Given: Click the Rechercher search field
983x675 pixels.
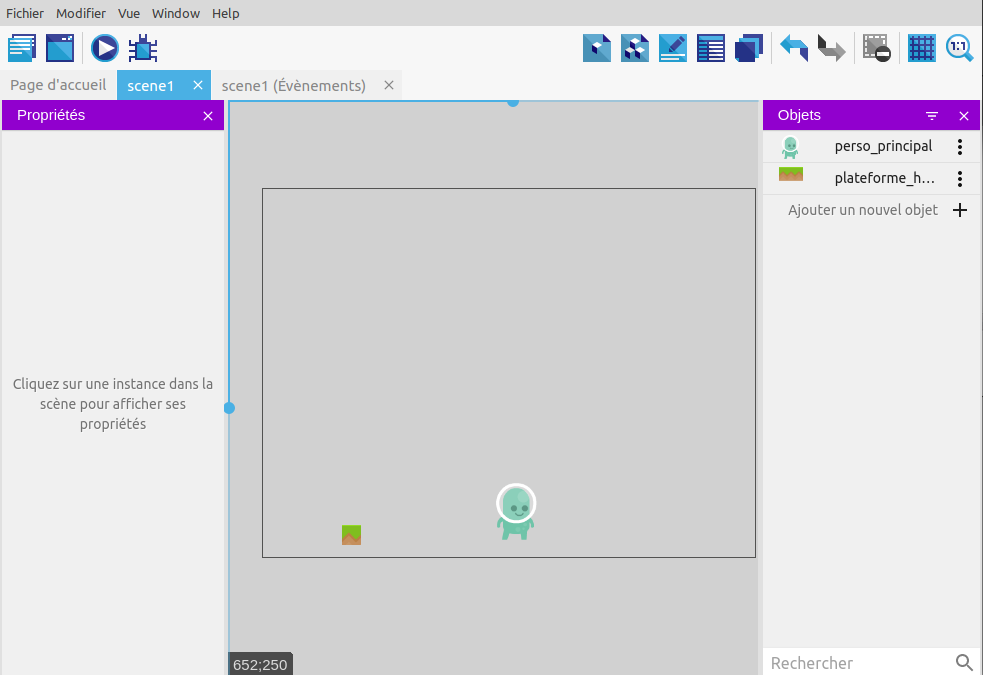Looking at the screenshot, I should (855, 663).
